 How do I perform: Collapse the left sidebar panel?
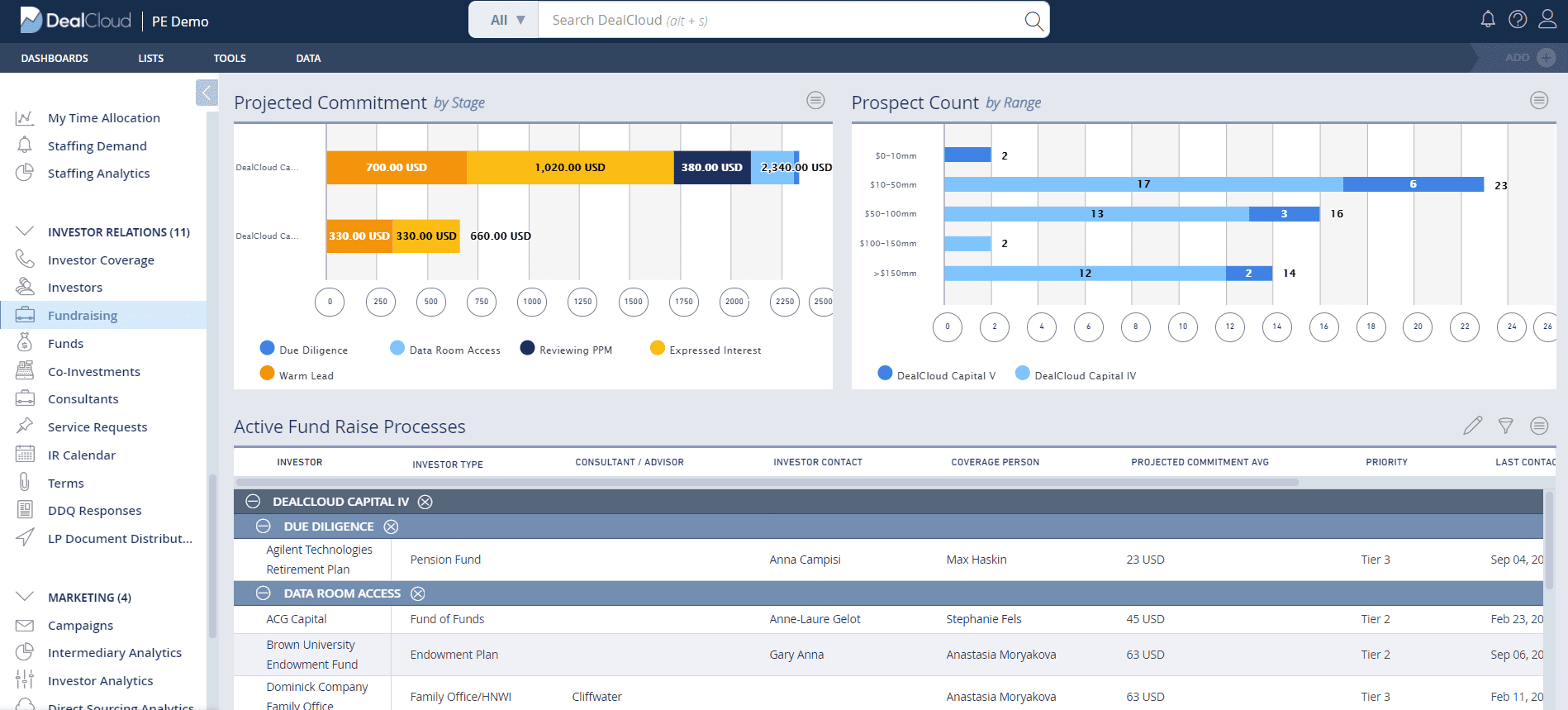pyautogui.click(x=207, y=93)
